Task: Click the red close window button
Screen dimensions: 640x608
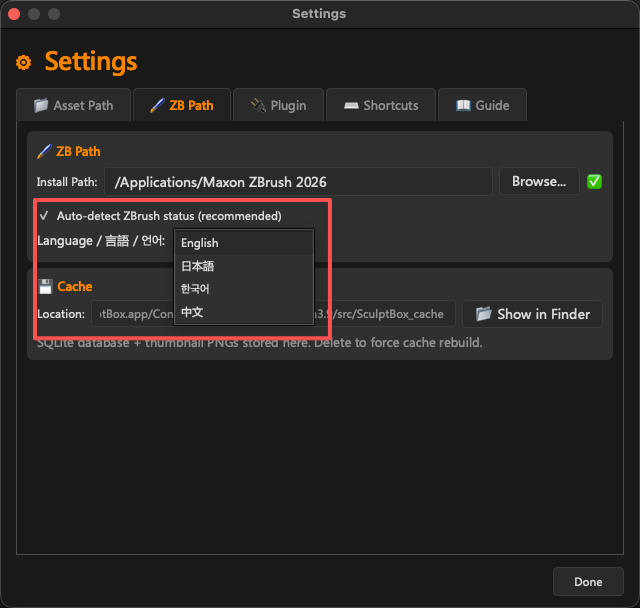Action: [x=14, y=14]
